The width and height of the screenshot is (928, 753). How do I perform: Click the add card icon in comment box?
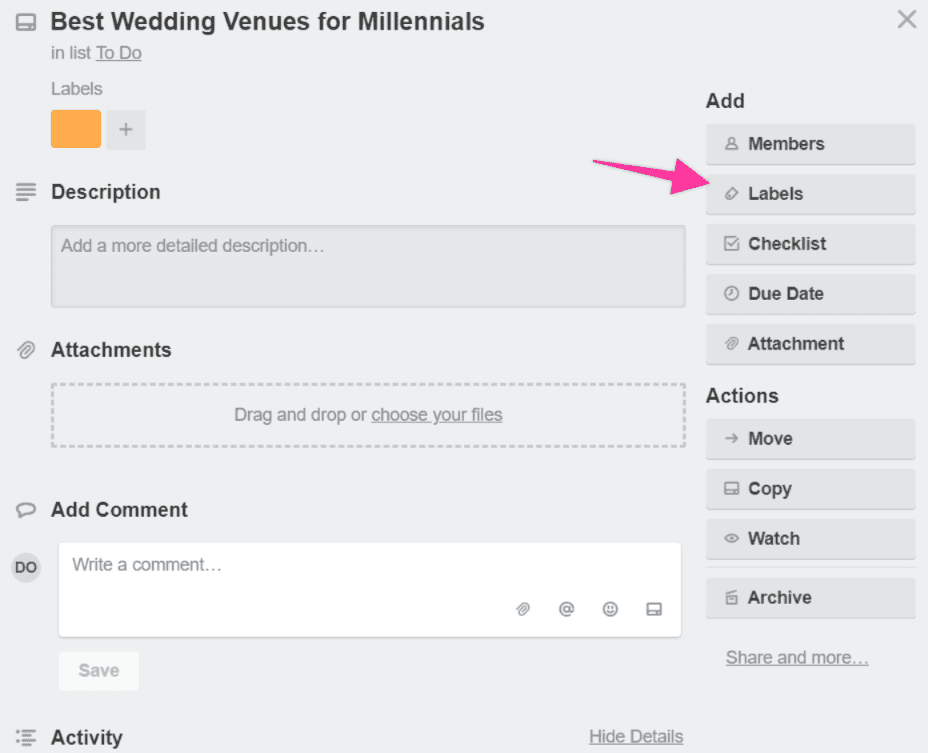[654, 609]
